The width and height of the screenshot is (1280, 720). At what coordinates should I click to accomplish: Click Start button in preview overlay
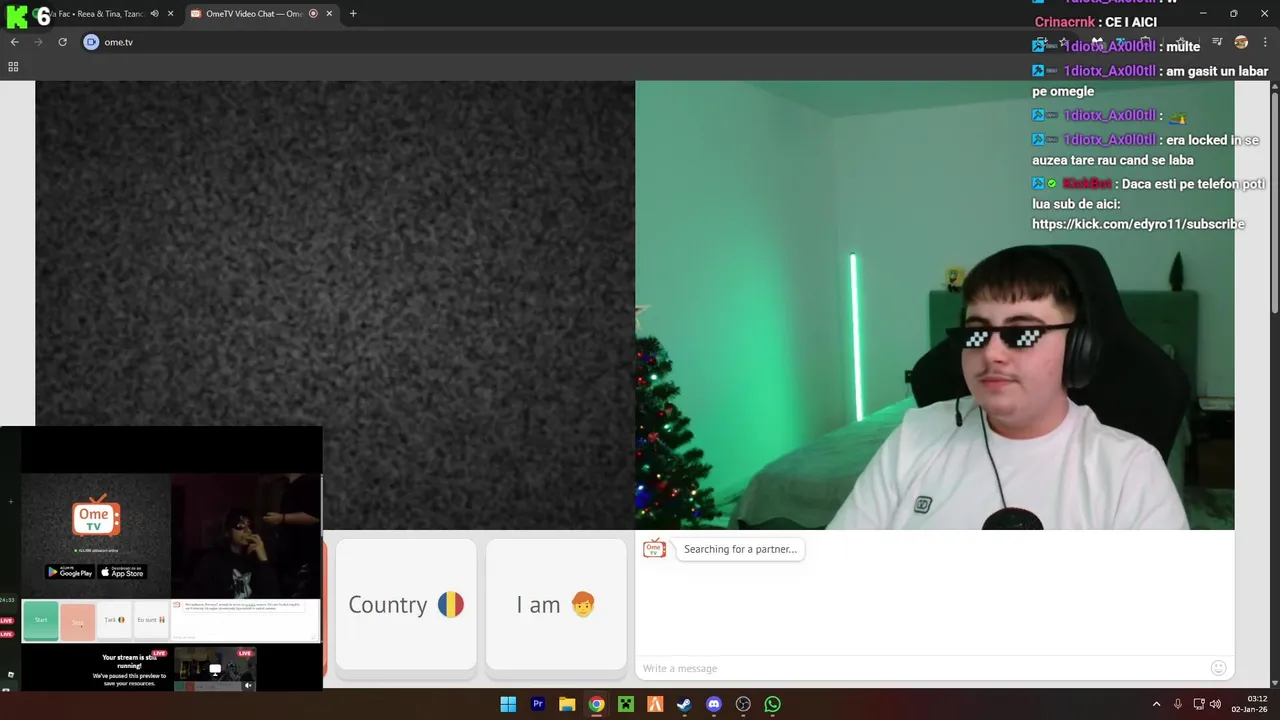tap(41, 620)
